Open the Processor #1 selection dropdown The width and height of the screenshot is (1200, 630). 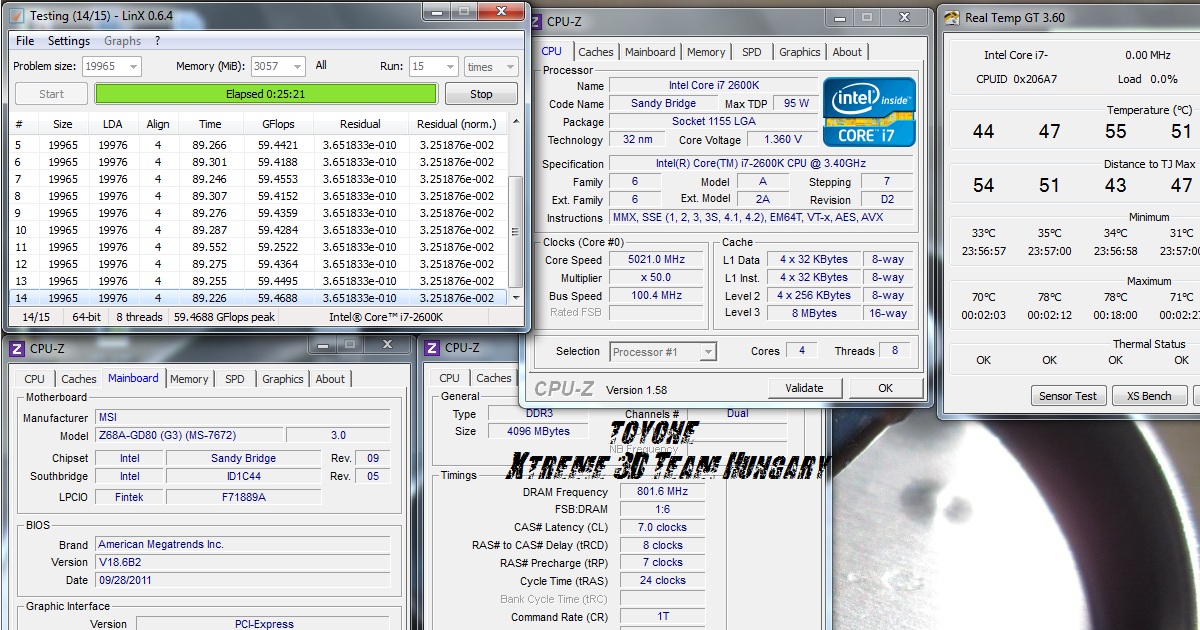click(663, 351)
